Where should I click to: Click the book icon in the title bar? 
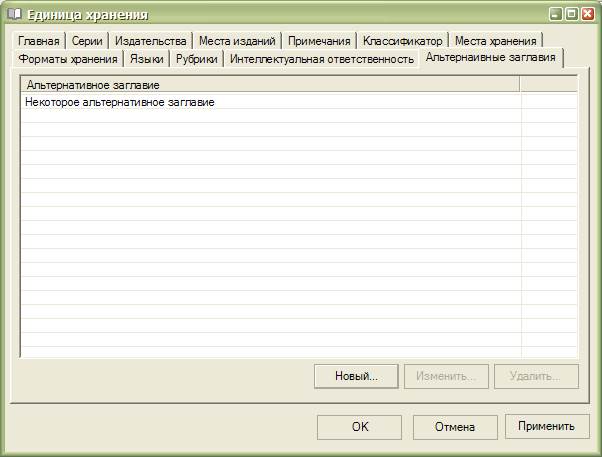coord(14,14)
